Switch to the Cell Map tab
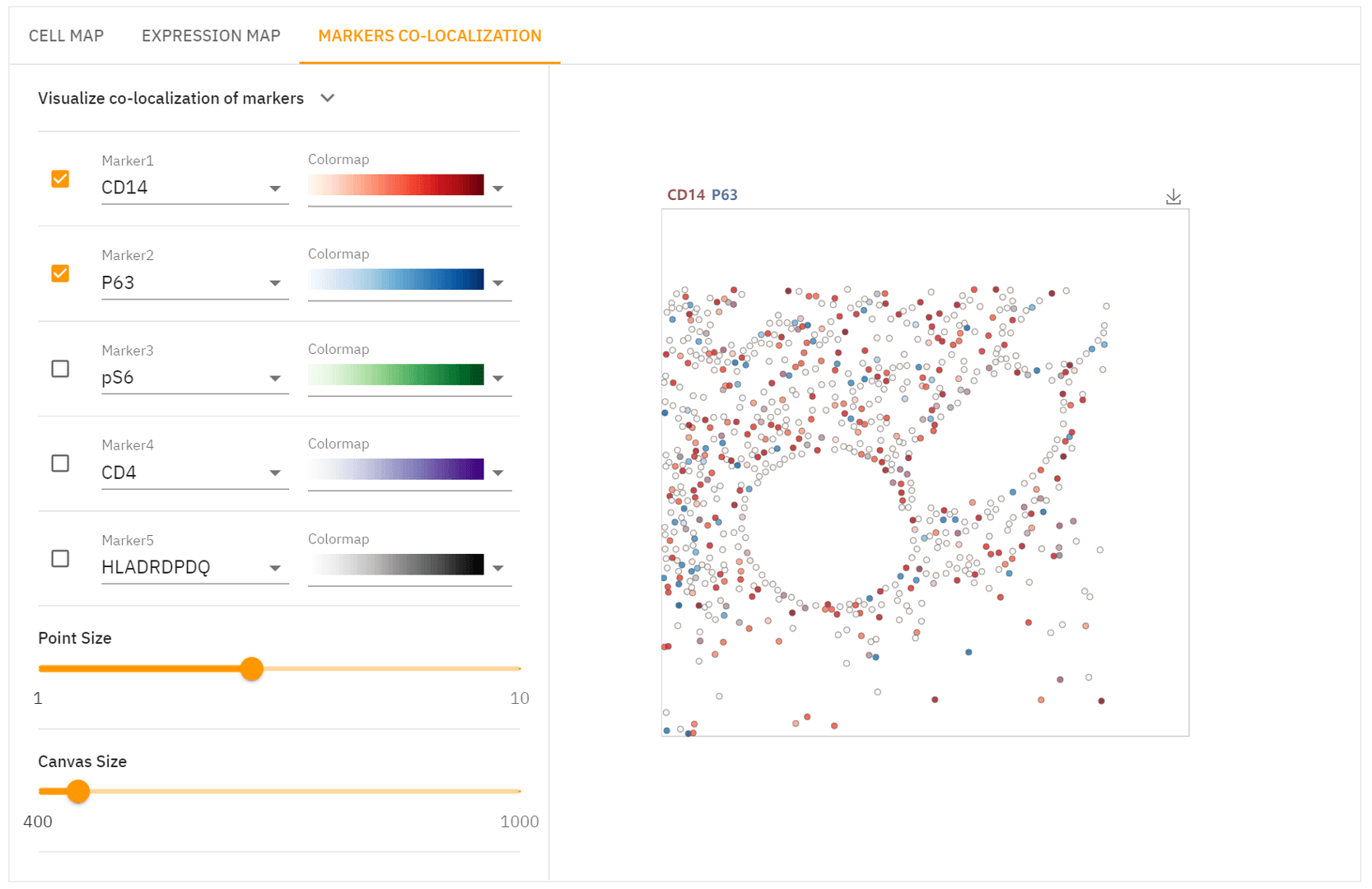 pos(66,36)
